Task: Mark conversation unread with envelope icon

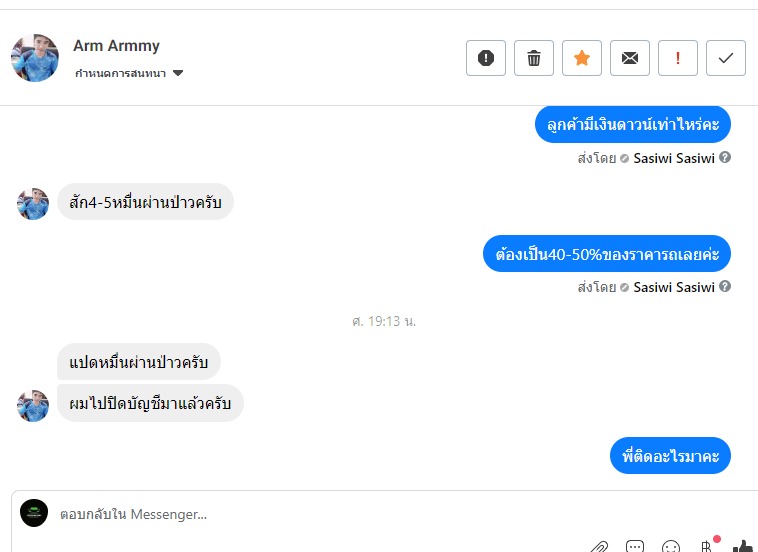Action: 630,58
